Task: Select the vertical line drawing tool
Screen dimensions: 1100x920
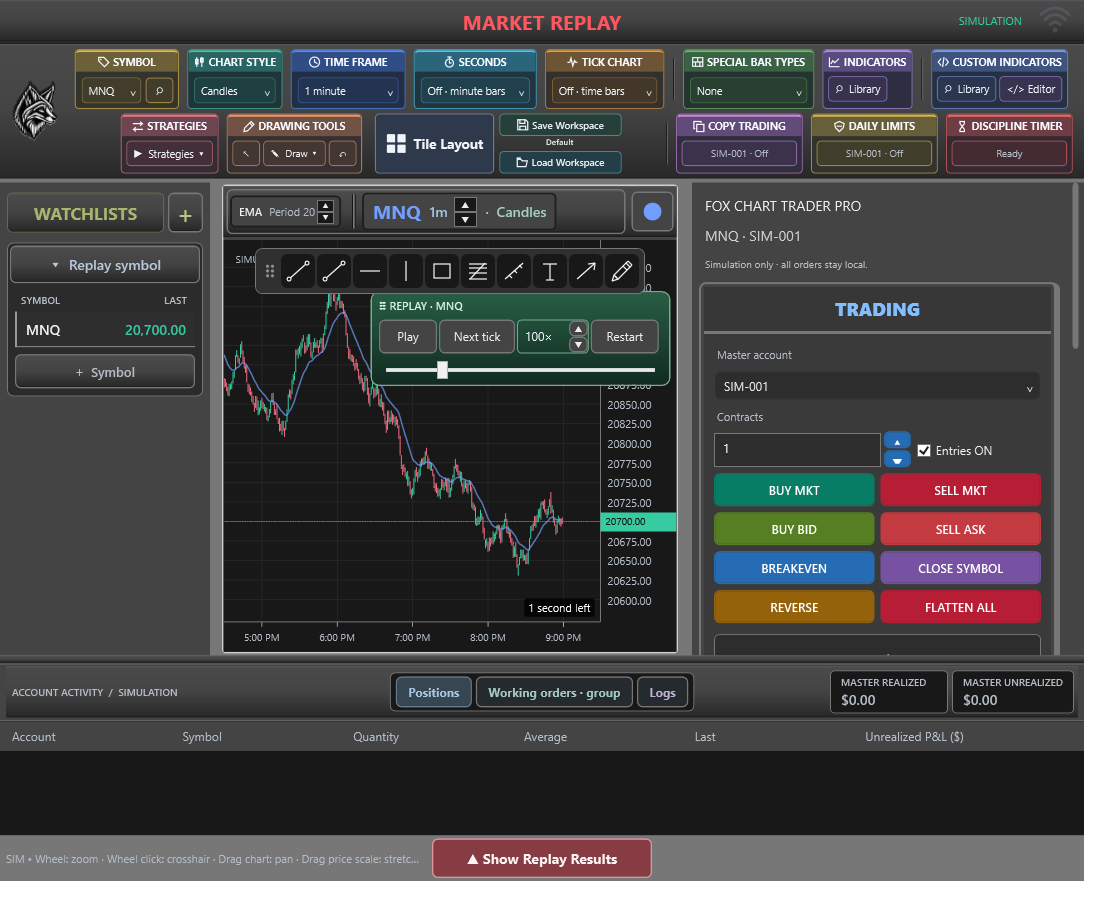Action: 406,272
